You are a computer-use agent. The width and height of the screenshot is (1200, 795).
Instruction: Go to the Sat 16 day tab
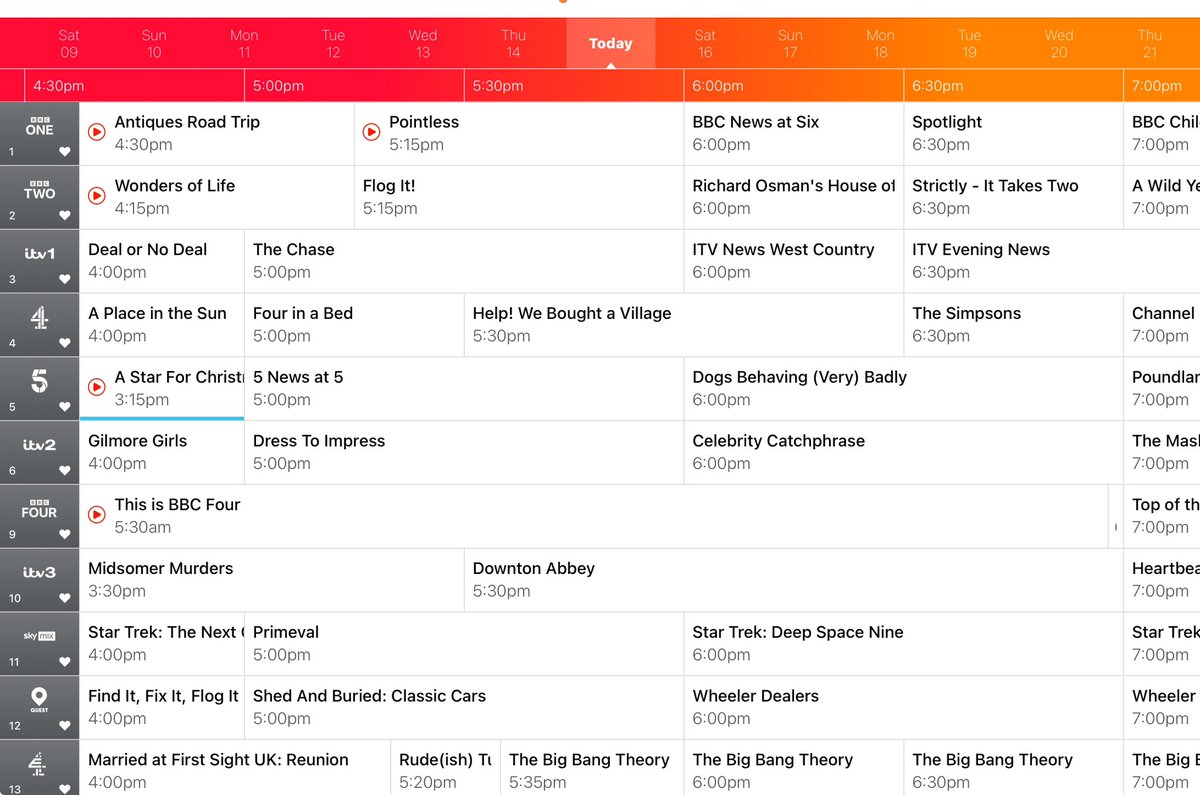tap(706, 44)
